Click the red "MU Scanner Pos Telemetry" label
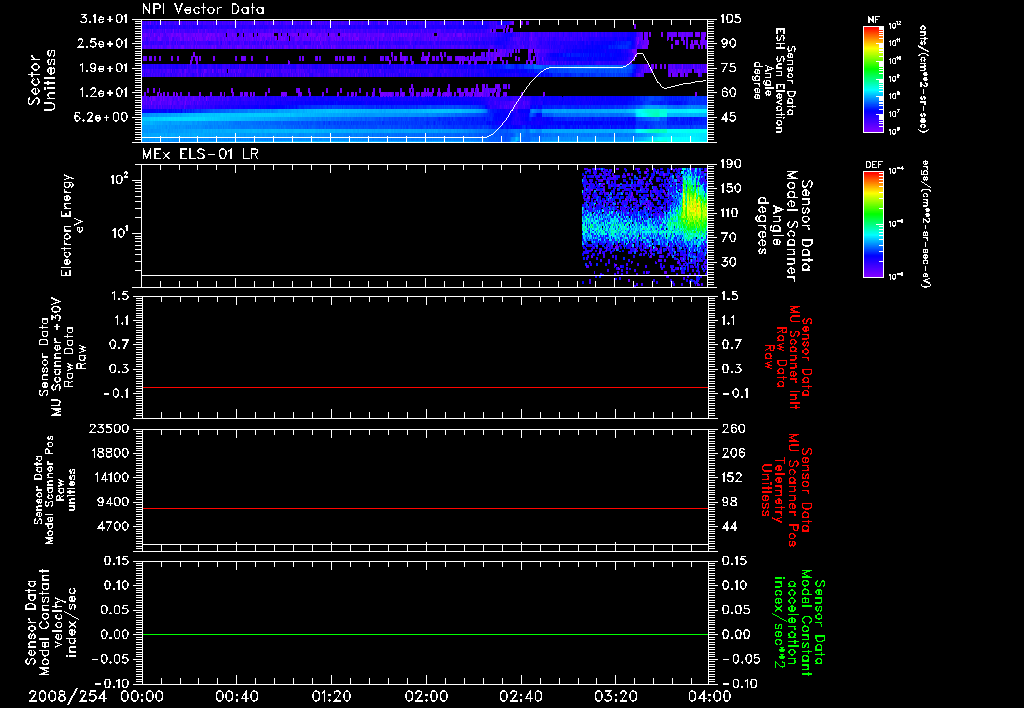 tap(786, 490)
